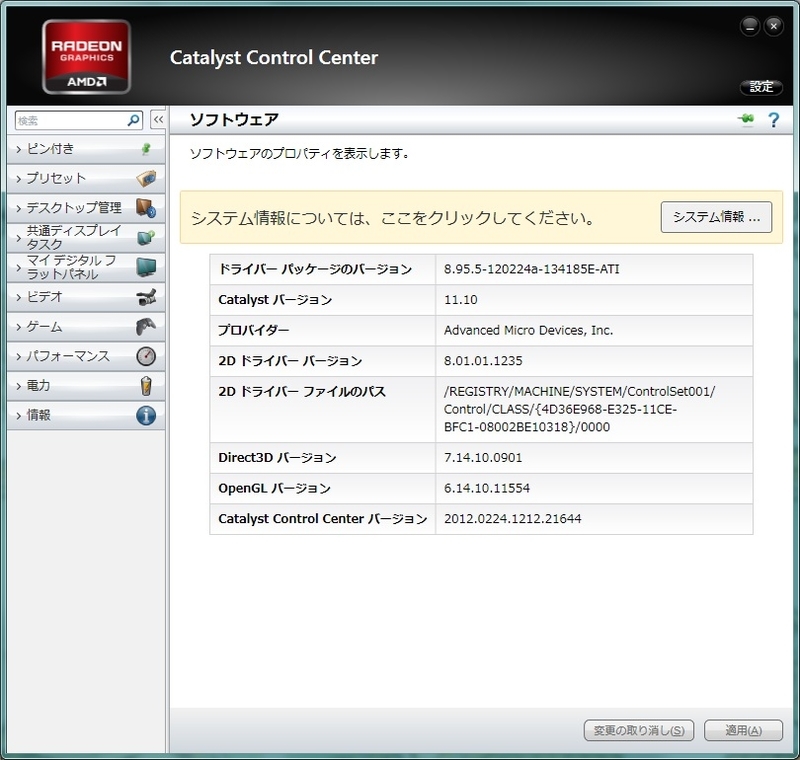Viewport: 800px width, 760px height.
Task: Select driver package version 8.95.5-120224a-134185E-ATI
Action: point(531,269)
